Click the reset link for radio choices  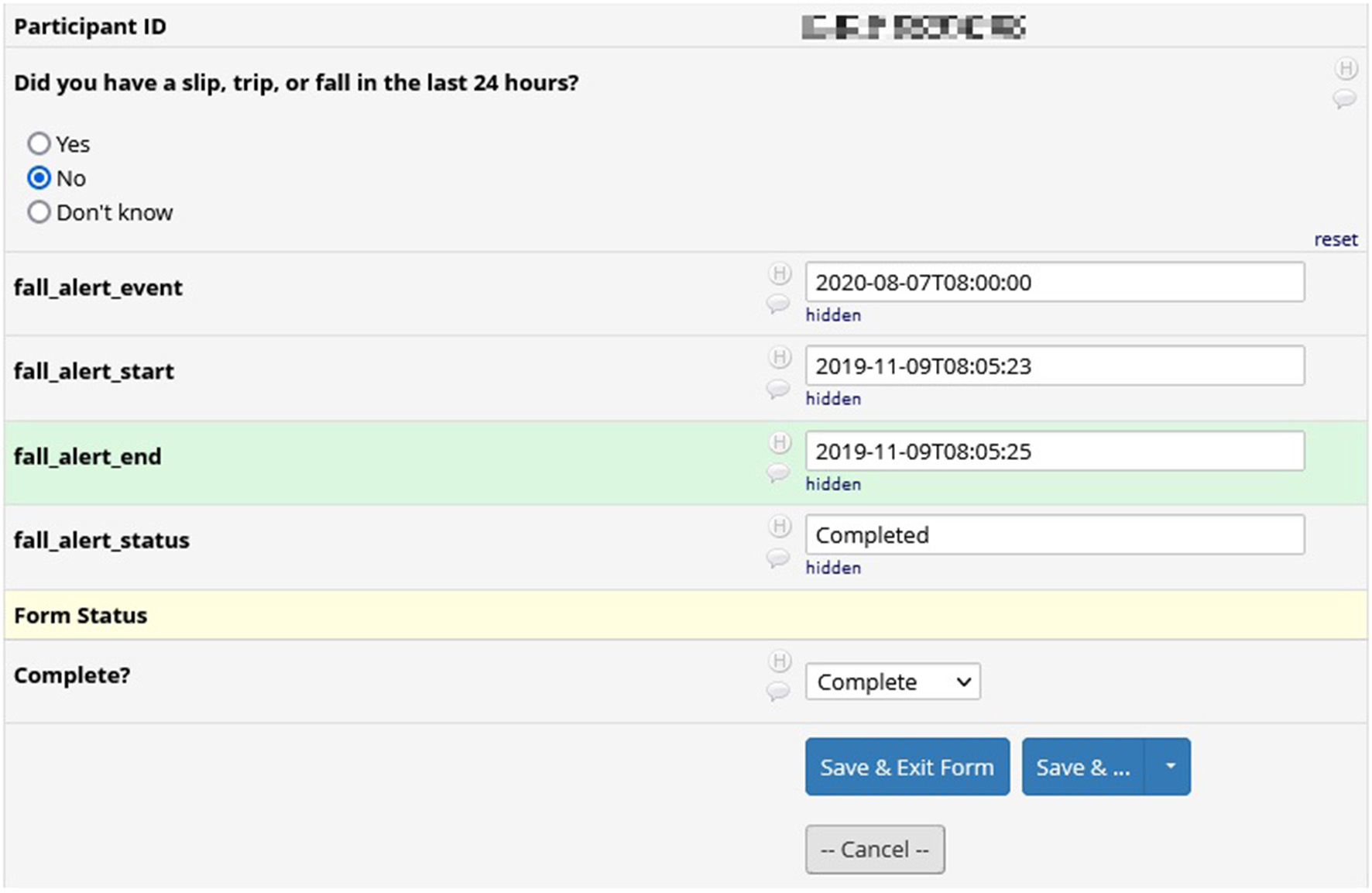click(x=1336, y=239)
